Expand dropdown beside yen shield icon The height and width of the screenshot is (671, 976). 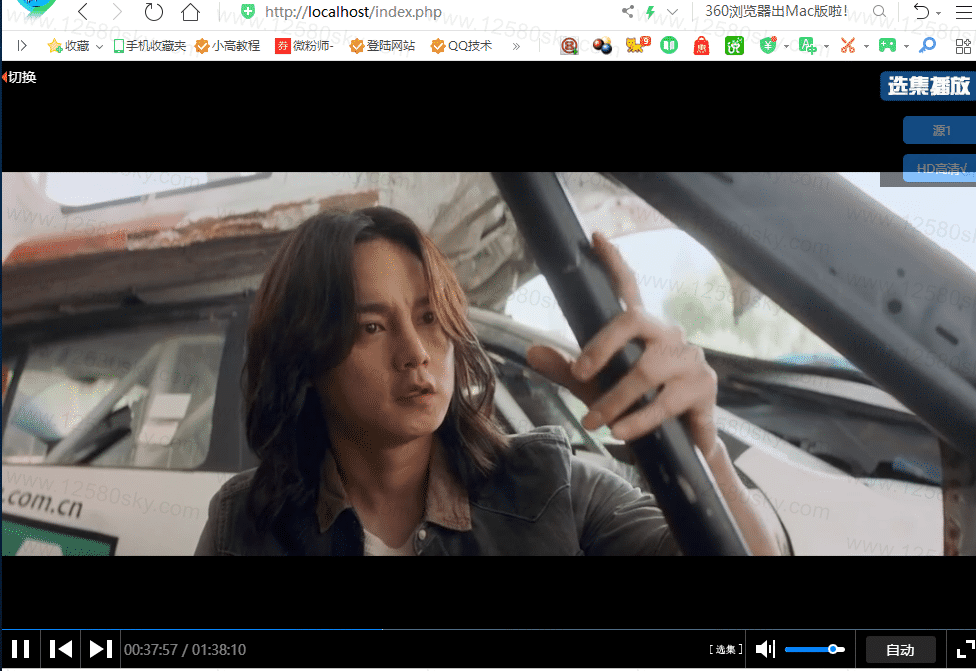786,47
